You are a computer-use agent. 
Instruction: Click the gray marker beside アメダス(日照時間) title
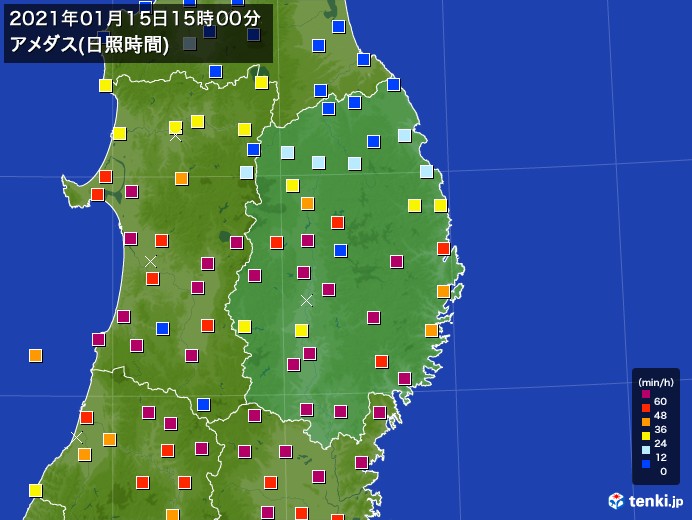(190, 44)
